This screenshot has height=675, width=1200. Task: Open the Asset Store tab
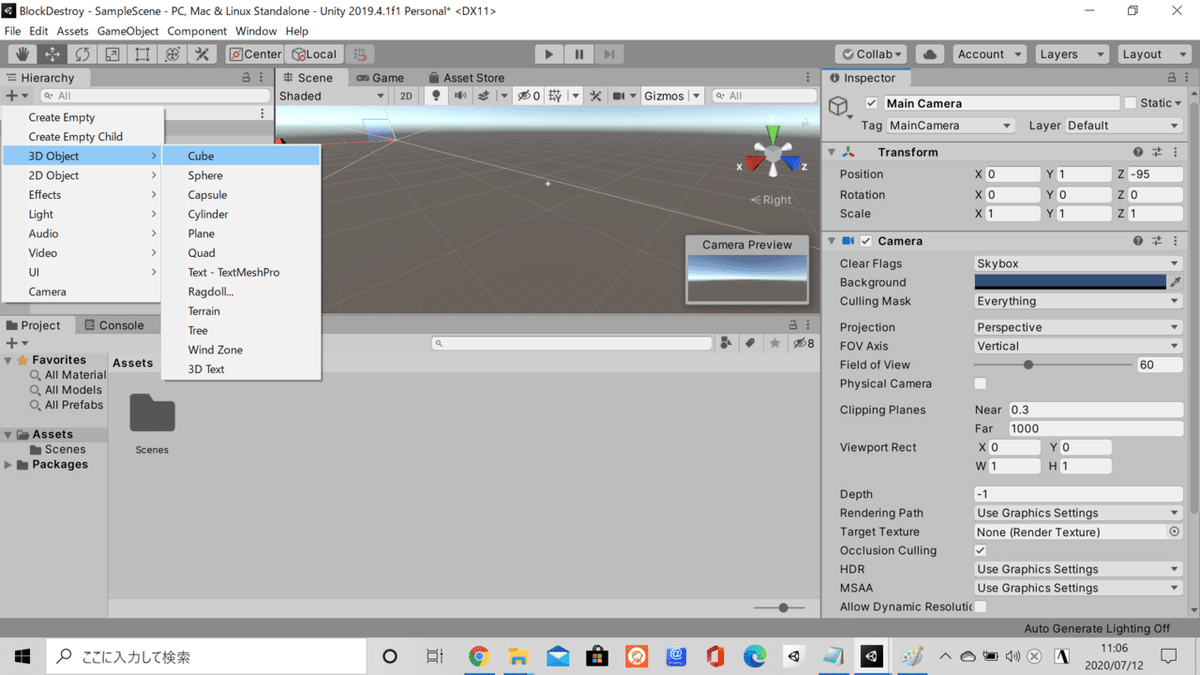[467, 77]
